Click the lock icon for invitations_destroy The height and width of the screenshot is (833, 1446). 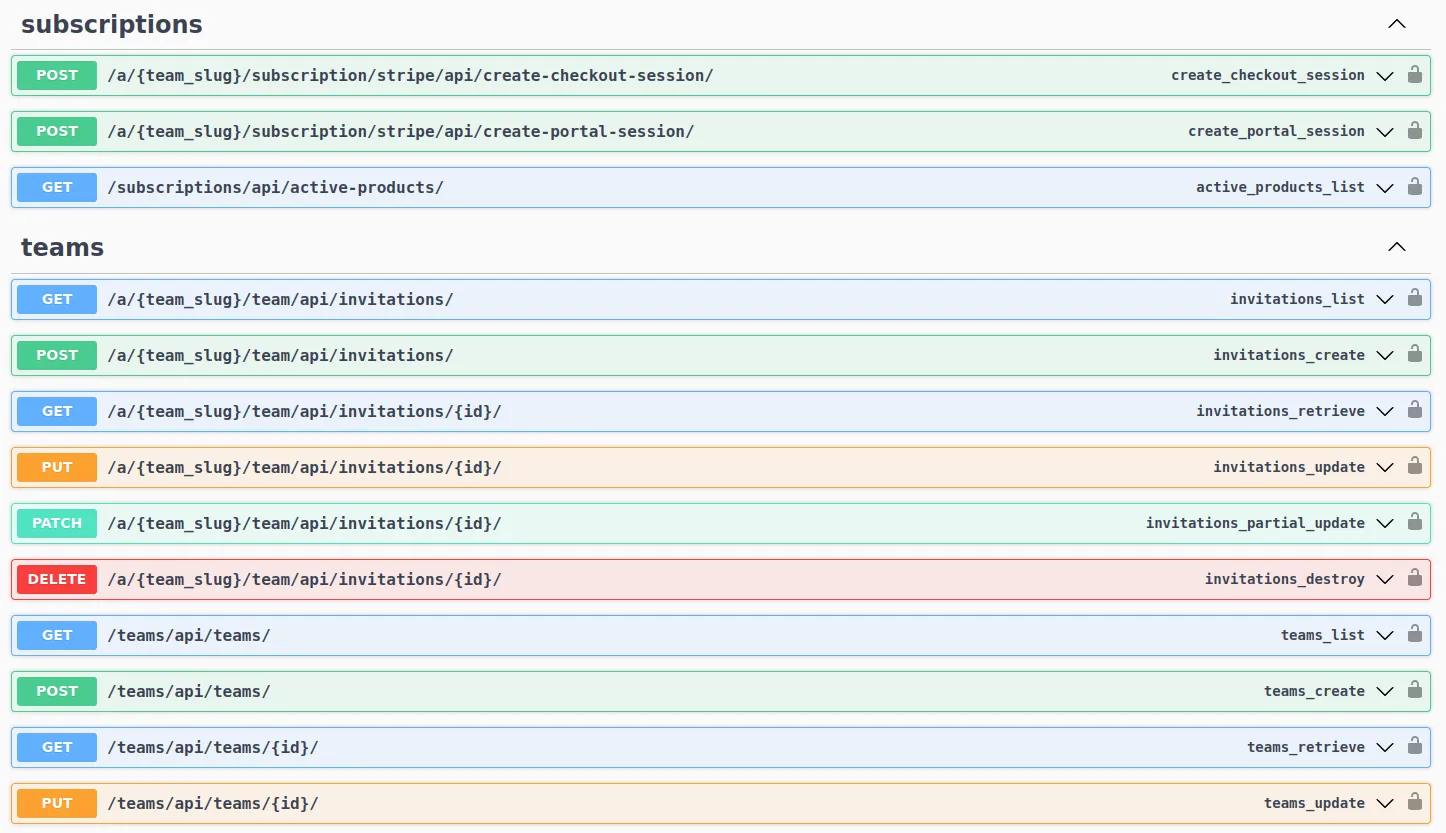1415,578
